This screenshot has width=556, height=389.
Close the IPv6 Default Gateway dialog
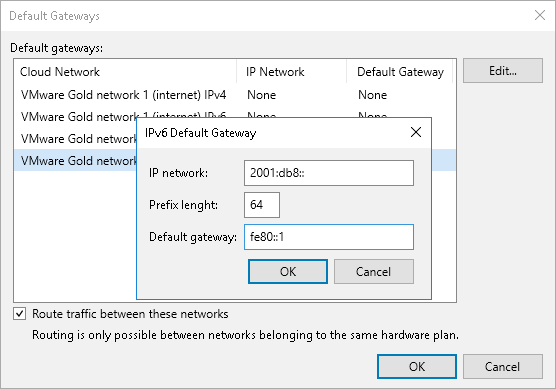416,132
